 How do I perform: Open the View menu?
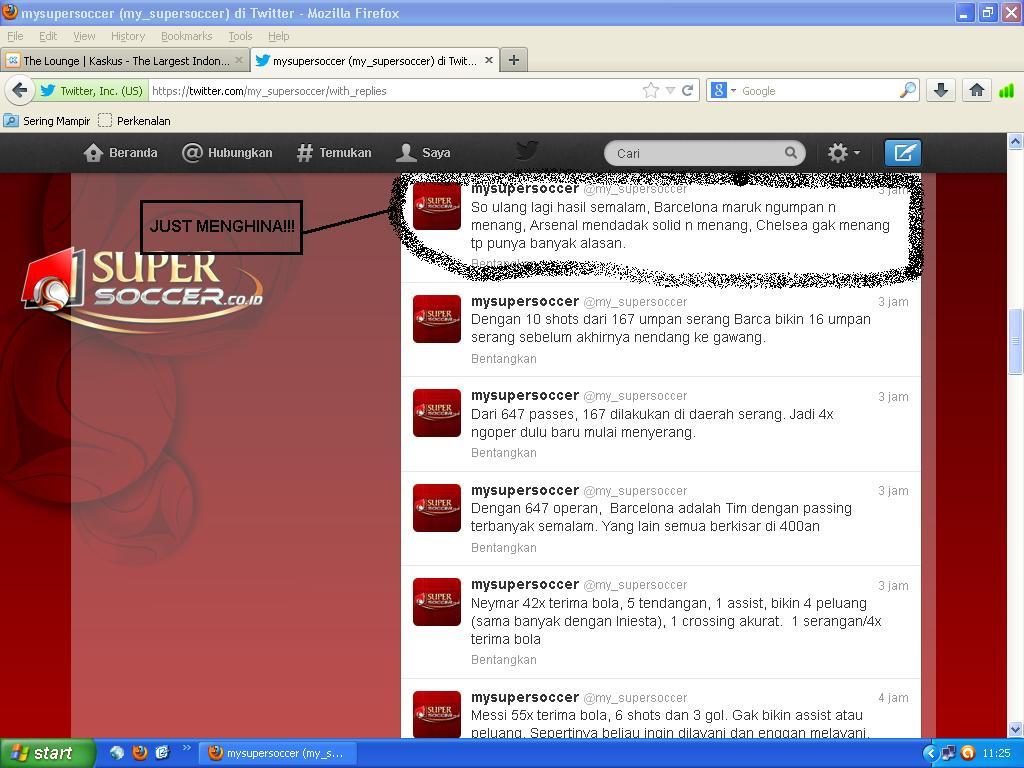[84, 36]
